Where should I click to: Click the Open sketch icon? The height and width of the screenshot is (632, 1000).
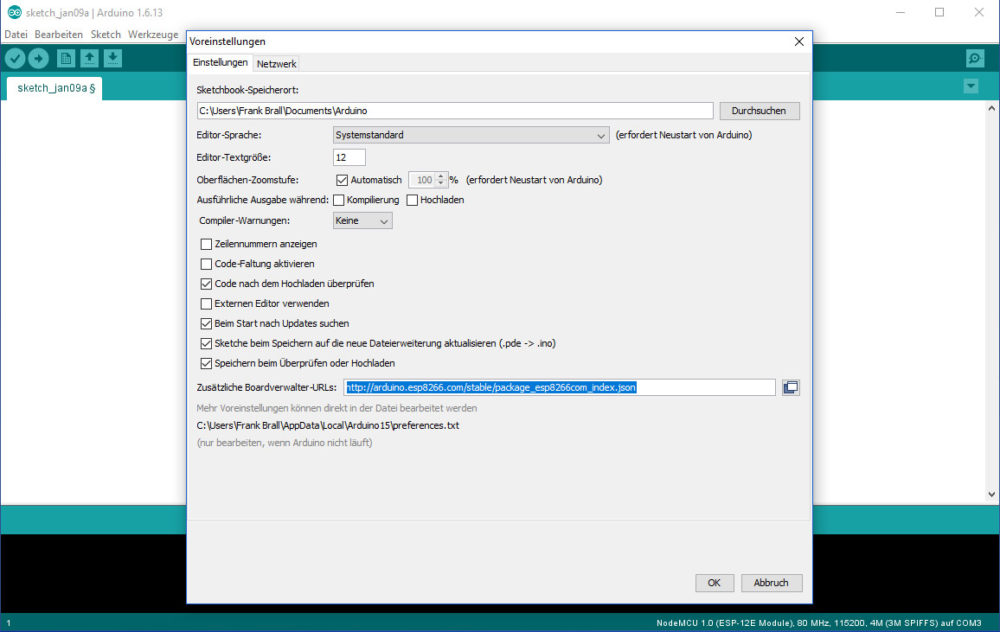88,58
